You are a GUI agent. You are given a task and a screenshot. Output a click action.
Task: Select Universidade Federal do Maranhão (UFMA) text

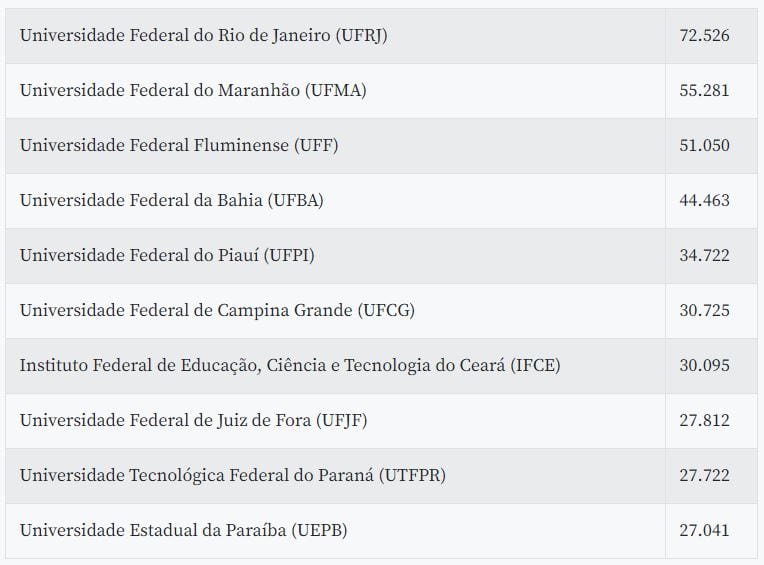193,91
